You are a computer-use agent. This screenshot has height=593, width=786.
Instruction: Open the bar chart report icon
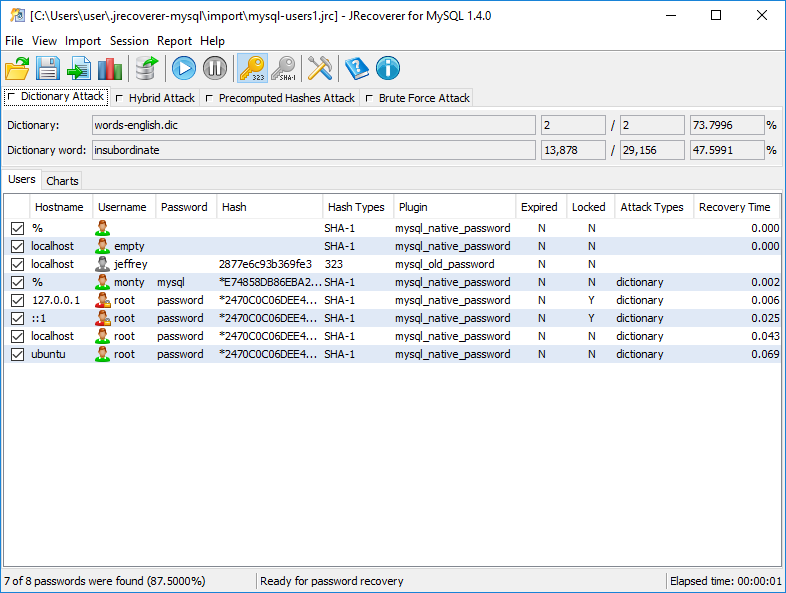point(110,68)
